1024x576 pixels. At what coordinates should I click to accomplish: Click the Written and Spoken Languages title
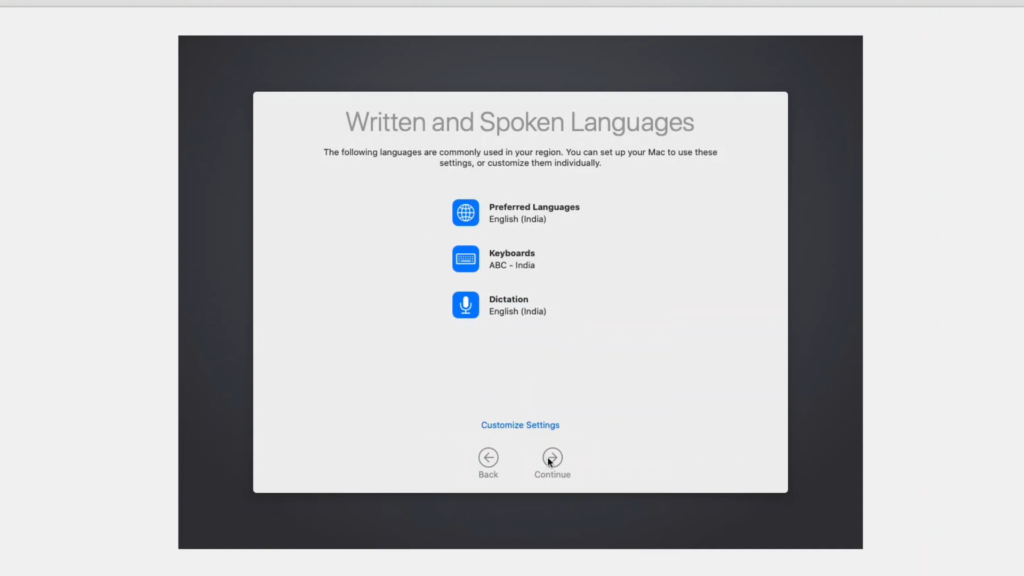[x=520, y=122]
